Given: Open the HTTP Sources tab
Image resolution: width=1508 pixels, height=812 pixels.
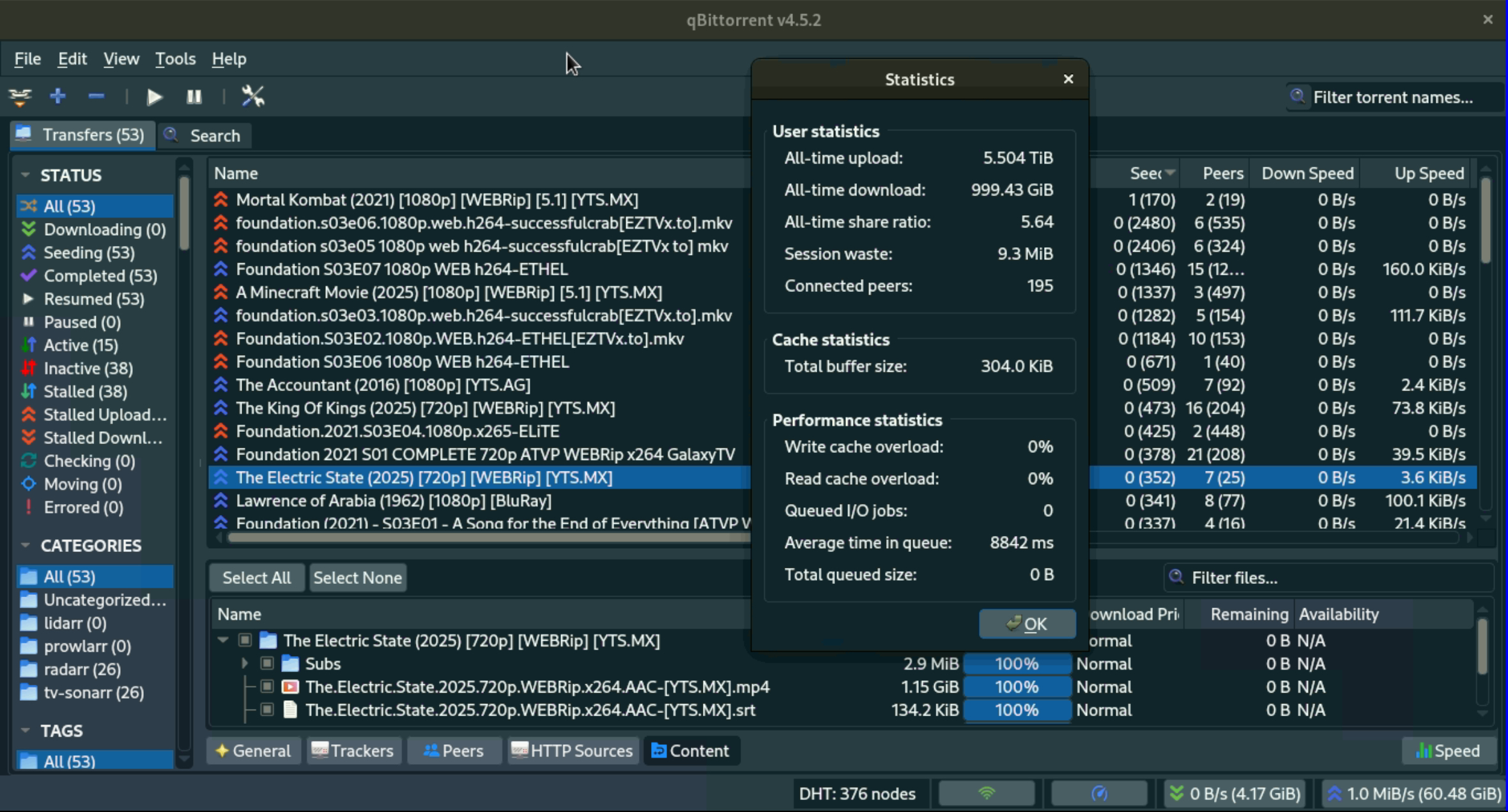Looking at the screenshot, I should 573,751.
